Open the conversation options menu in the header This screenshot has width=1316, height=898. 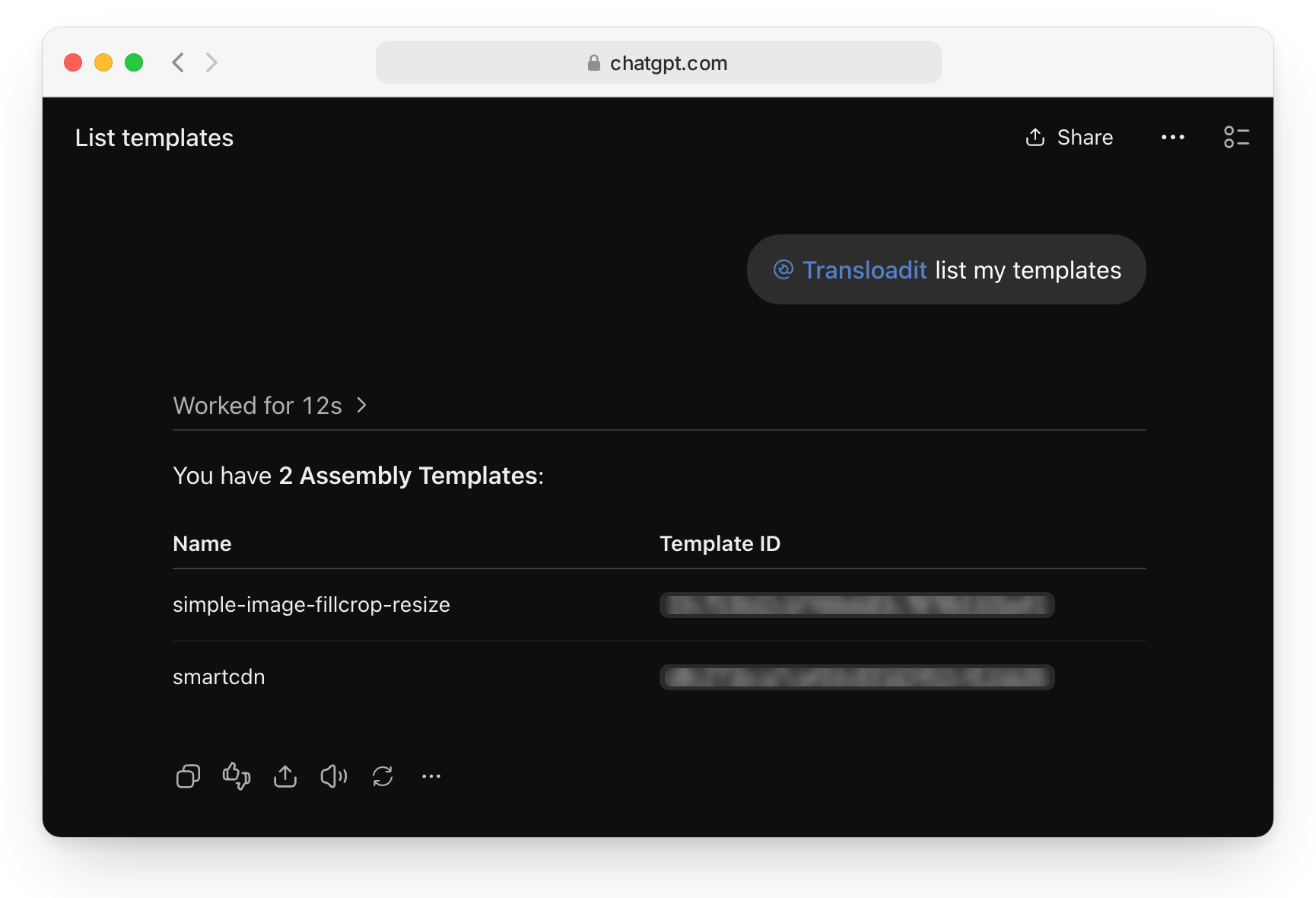(x=1173, y=138)
